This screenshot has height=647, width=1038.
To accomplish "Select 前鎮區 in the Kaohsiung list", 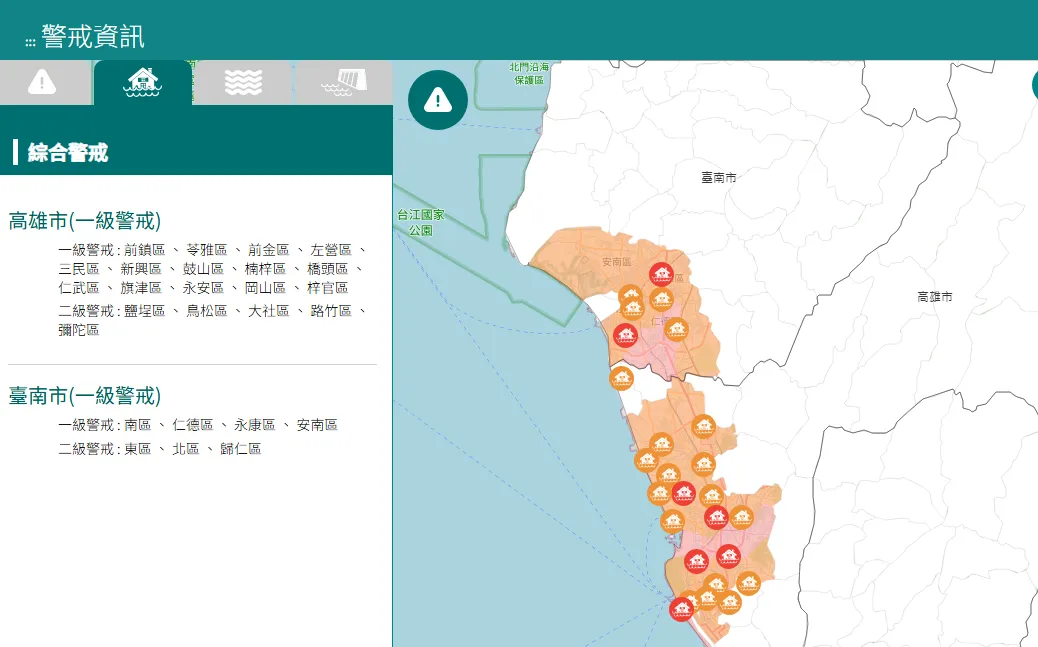I will (x=144, y=250).
